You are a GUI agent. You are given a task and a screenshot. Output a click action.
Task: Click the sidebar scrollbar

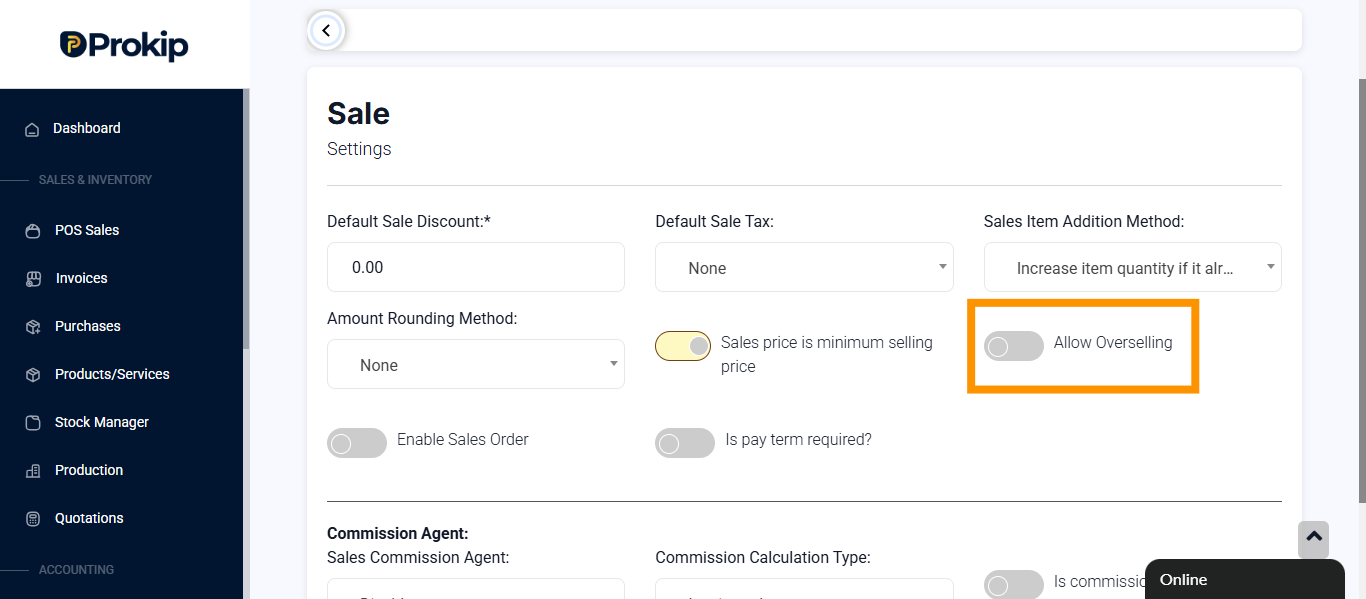[246, 220]
